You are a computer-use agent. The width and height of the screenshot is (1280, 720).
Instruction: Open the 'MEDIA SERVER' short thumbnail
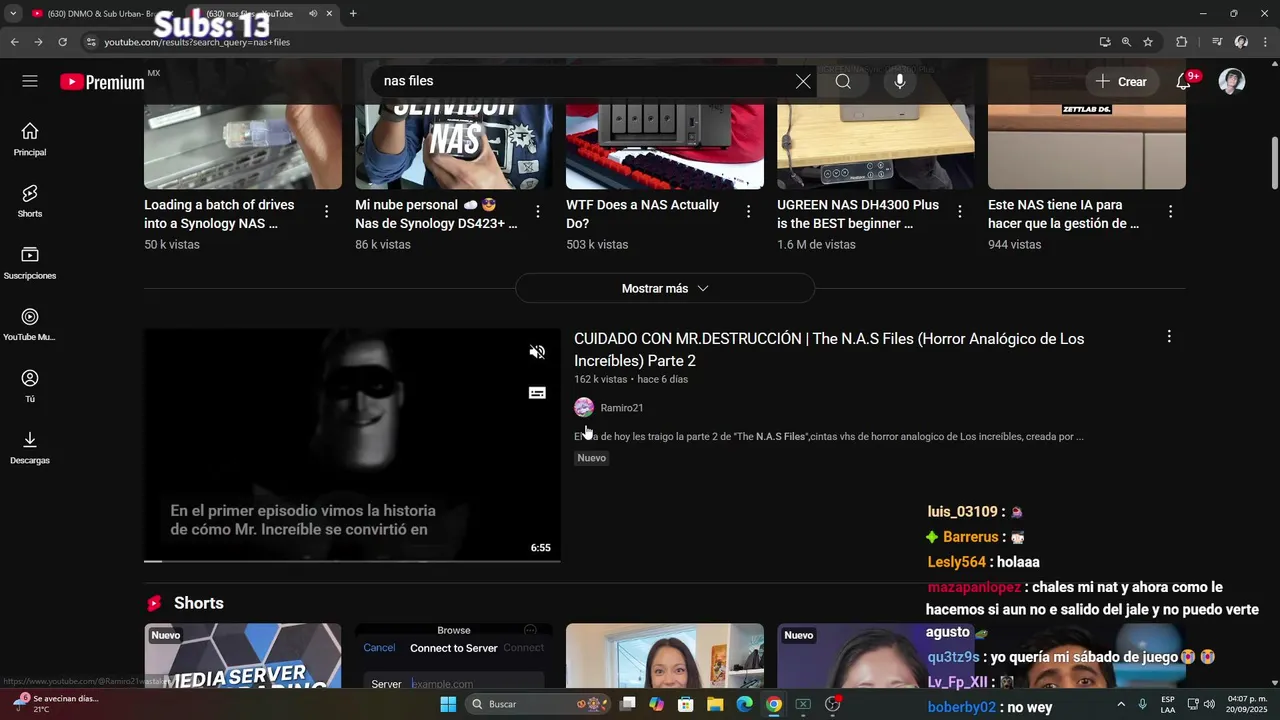click(x=243, y=656)
